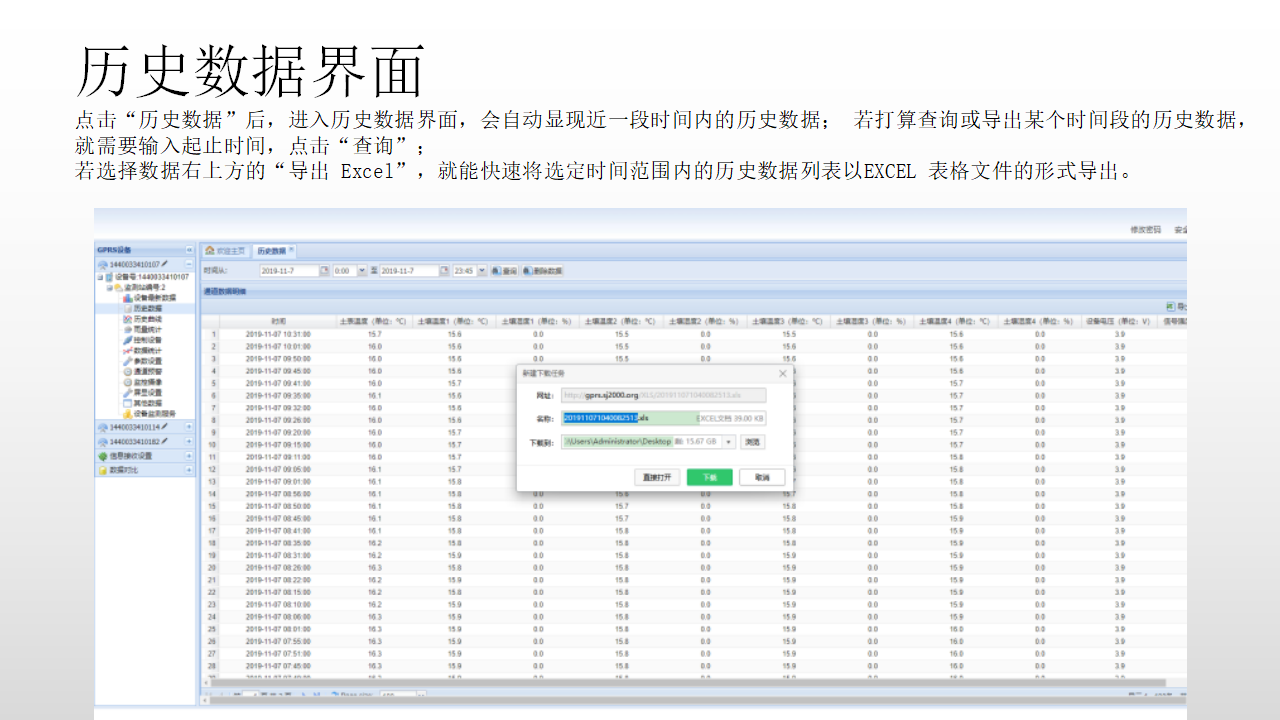Click the edit pencil beside device 1440033410114
1280x720 pixels.
tap(164, 427)
